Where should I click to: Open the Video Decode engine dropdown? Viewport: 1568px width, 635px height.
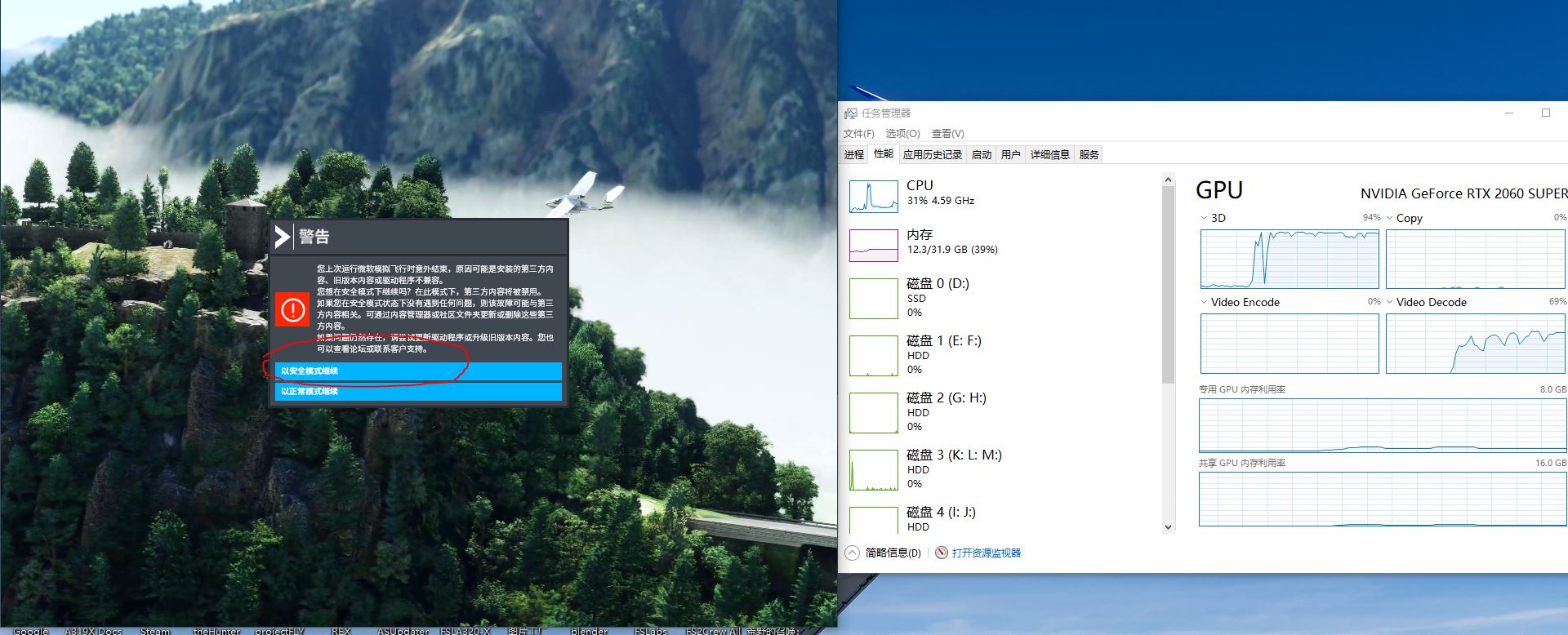1389,302
